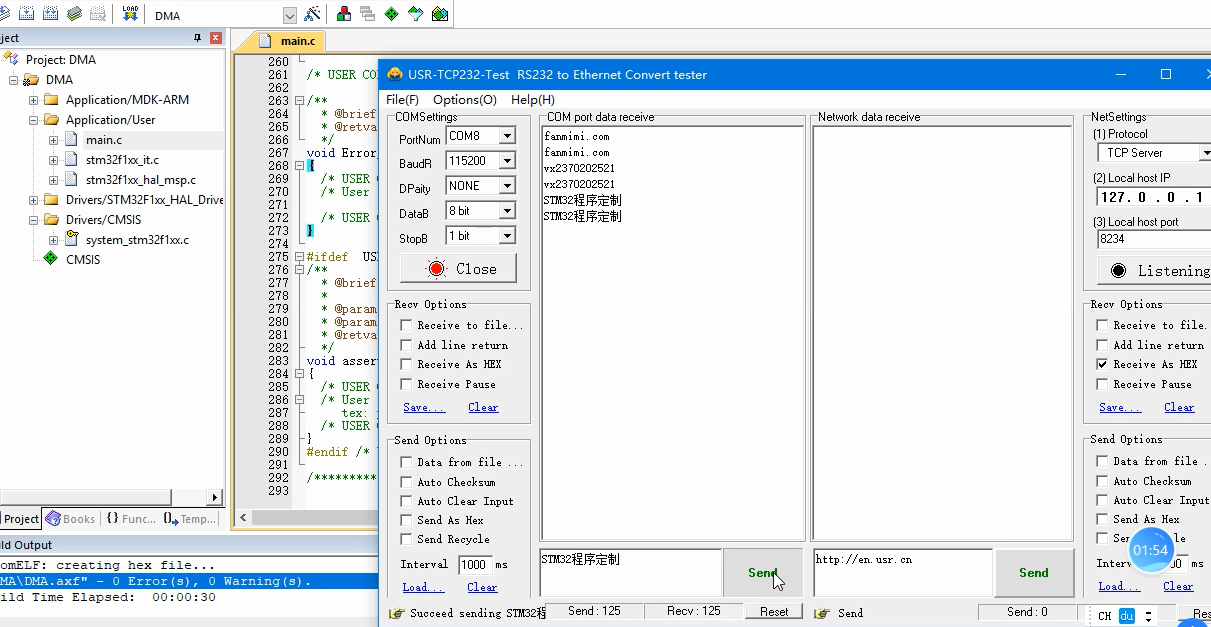Switch to the Func... panel tab
Viewport: 1211px width, 627px height.
tap(131, 519)
